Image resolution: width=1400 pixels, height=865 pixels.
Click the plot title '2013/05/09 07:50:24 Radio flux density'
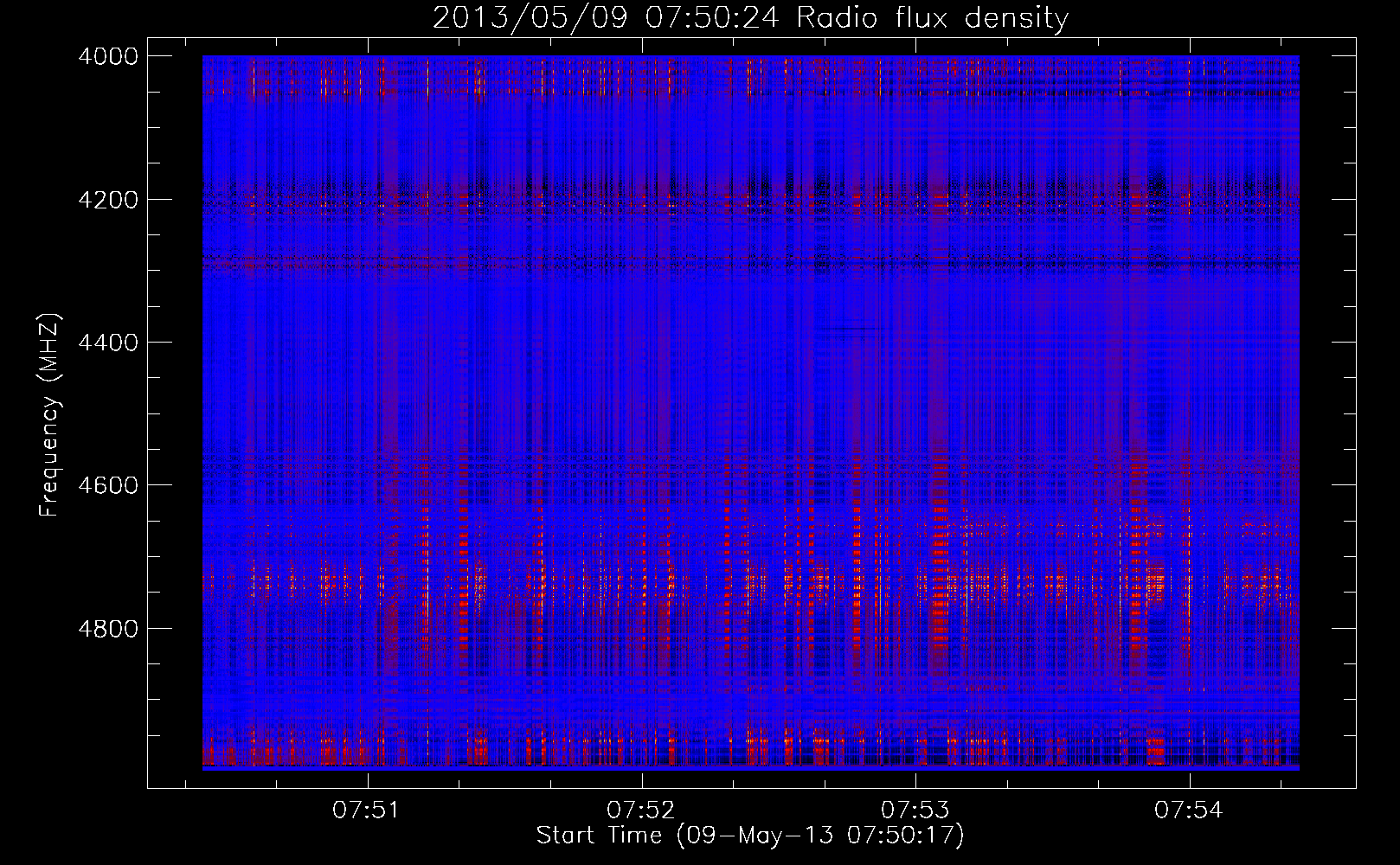750,17
